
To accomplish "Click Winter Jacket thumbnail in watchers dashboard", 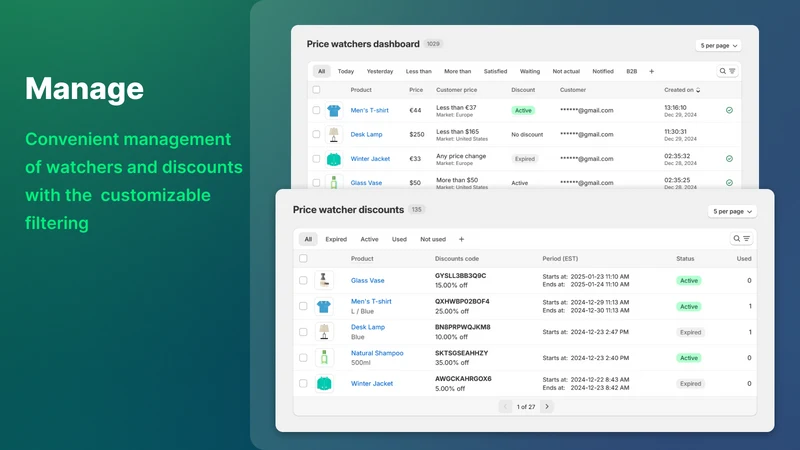I will [334, 159].
